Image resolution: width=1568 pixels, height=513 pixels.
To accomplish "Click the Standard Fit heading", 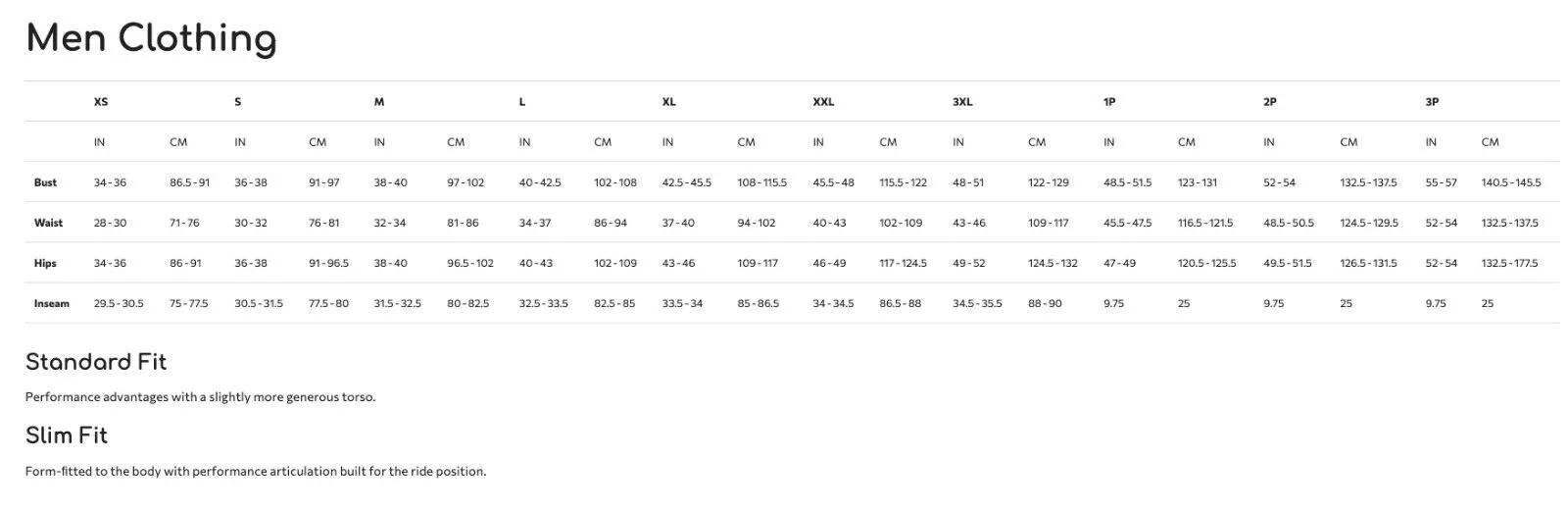I will point(96,362).
